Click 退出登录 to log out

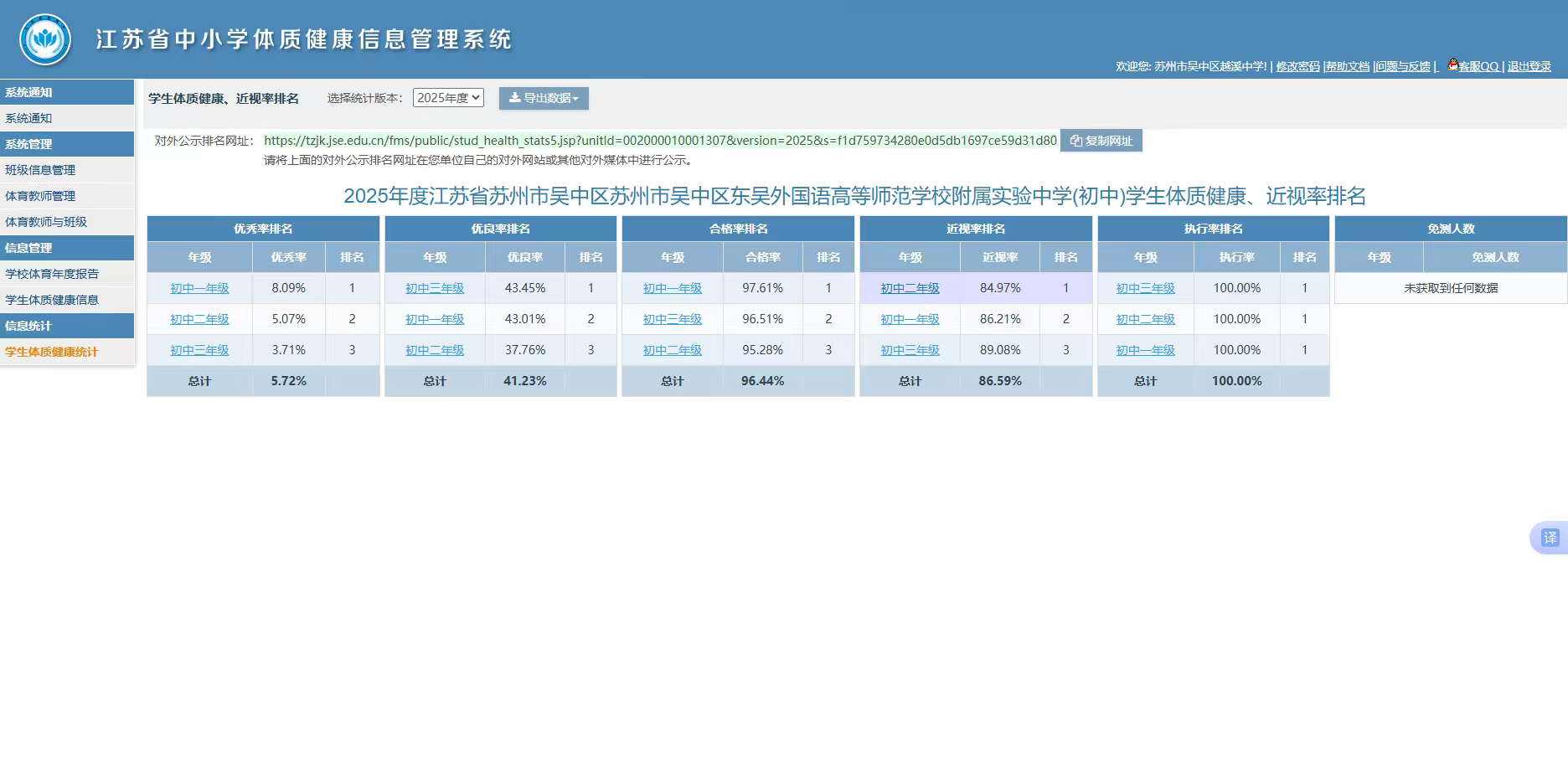click(x=1529, y=66)
